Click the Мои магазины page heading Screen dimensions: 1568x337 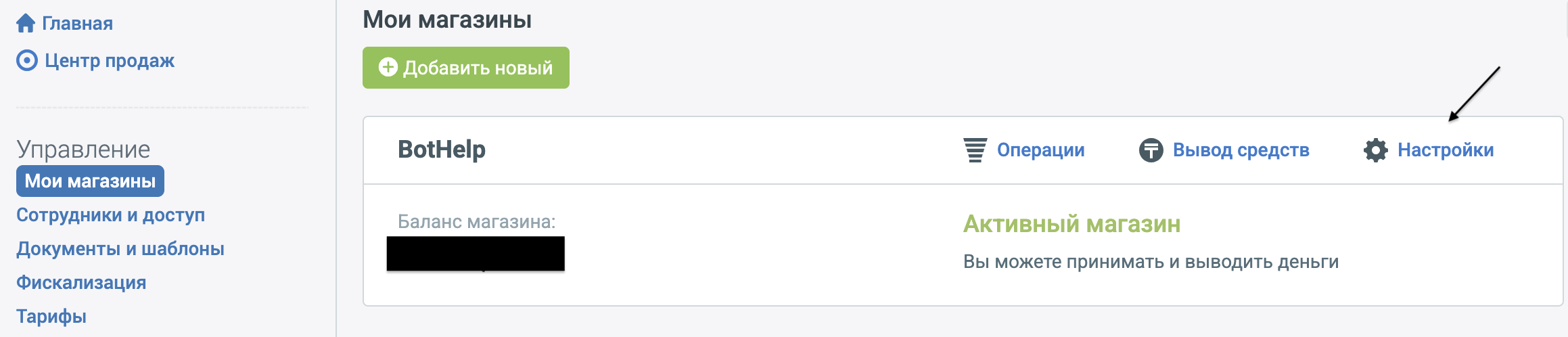pyautogui.click(x=447, y=20)
